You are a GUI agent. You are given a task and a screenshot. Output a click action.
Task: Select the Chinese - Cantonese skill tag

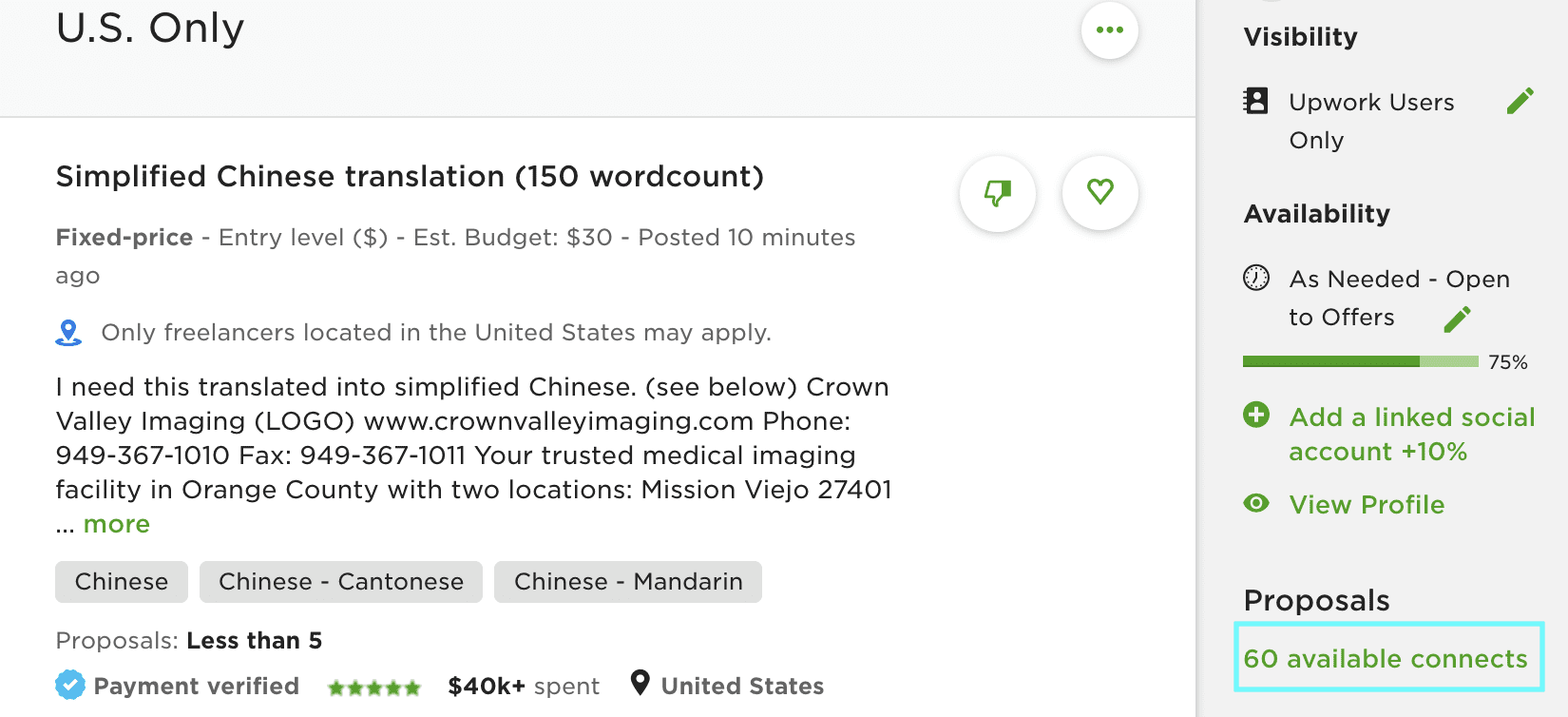[340, 581]
